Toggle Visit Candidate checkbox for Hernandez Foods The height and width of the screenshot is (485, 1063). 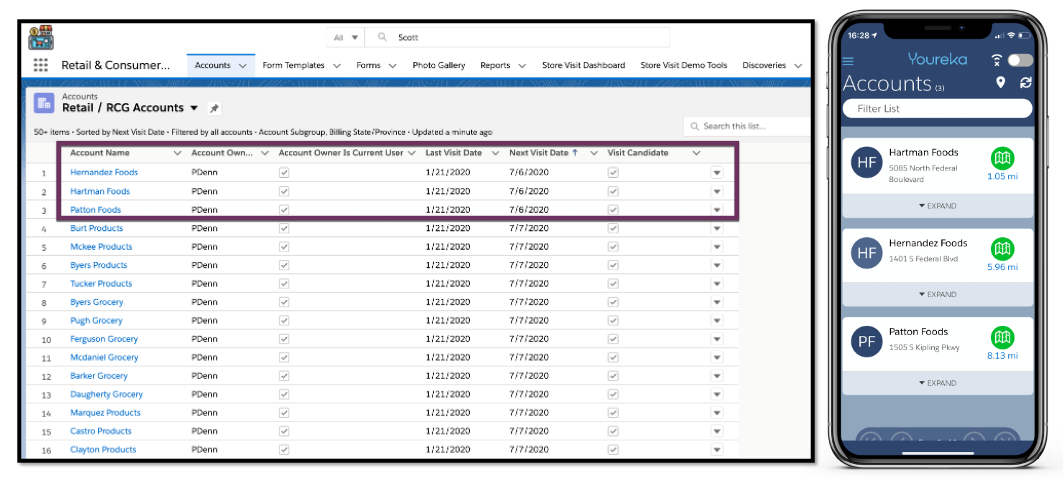tap(613, 173)
